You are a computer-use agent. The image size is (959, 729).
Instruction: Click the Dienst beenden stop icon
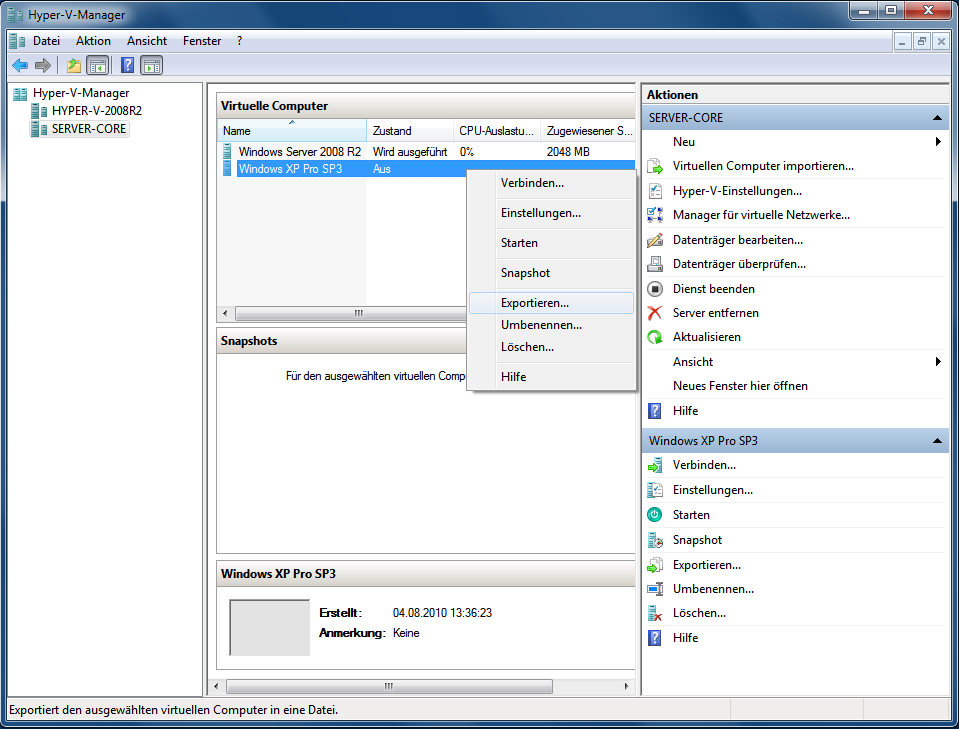pyautogui.click(x=655, y=289)
